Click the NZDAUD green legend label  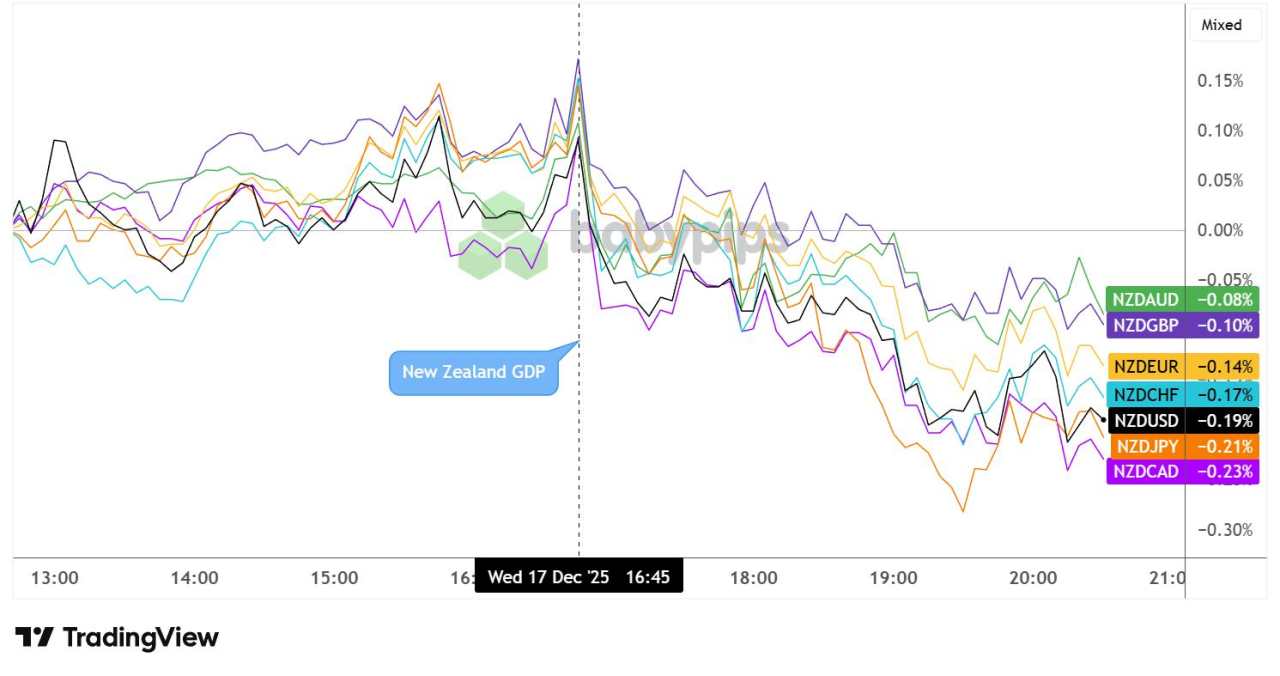[x=1145, y=300]
